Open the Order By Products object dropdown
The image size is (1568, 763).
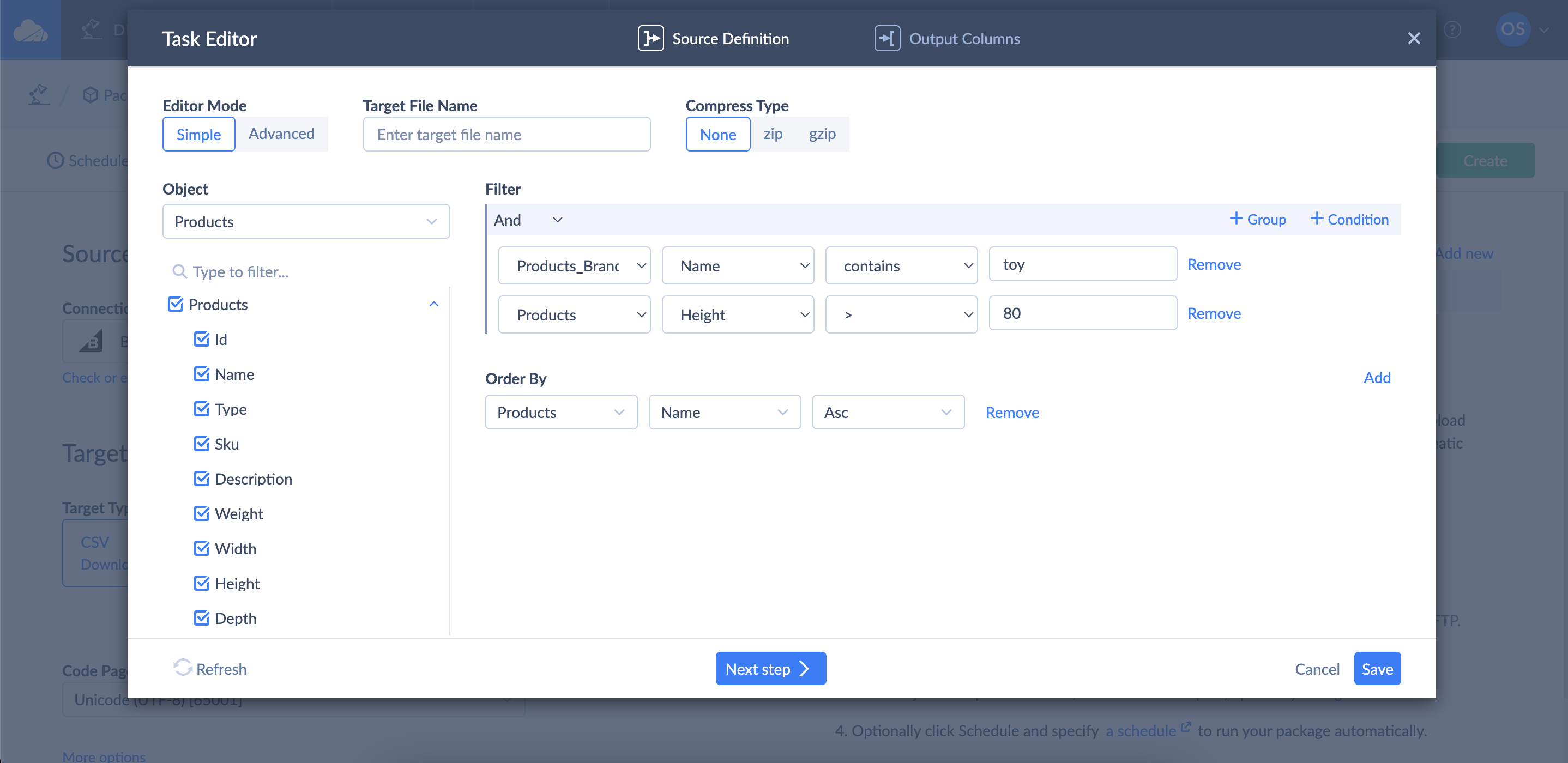[561, 412]
